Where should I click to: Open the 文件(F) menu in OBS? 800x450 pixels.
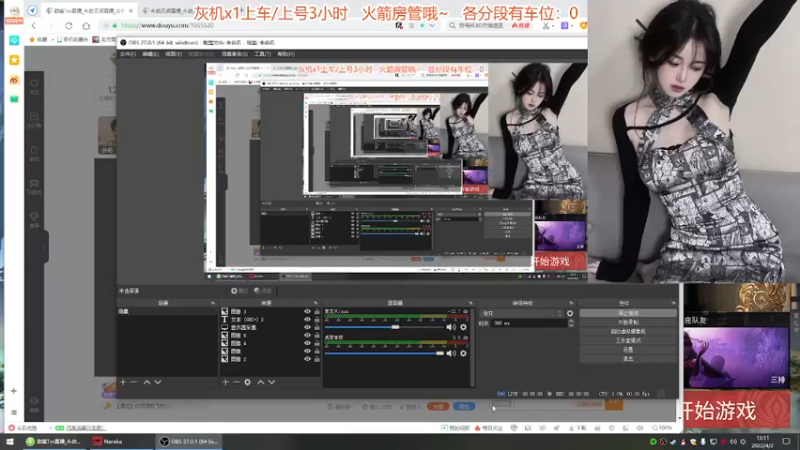click(x=128, y=54)
